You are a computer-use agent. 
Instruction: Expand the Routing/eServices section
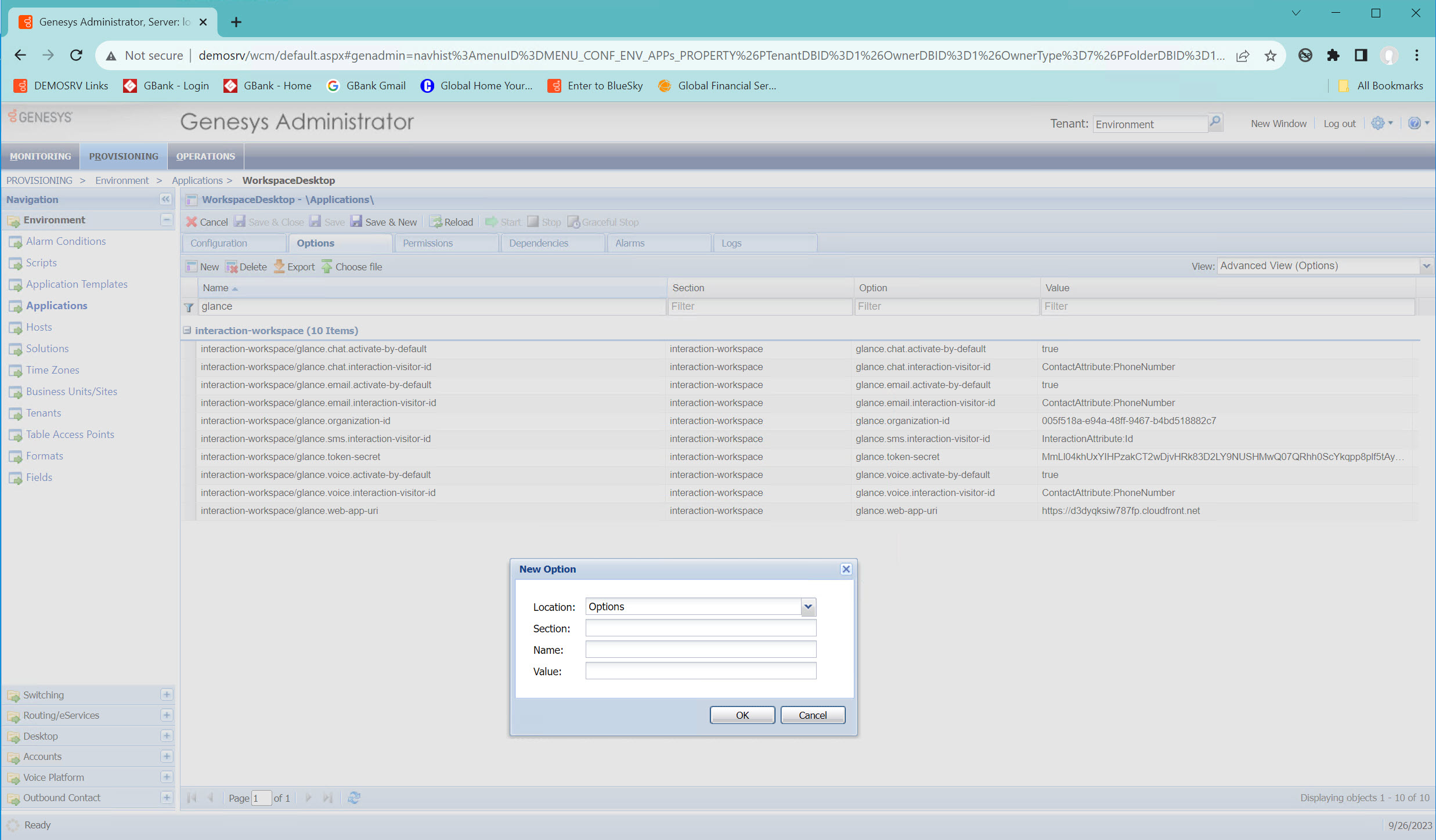point(167,715)
